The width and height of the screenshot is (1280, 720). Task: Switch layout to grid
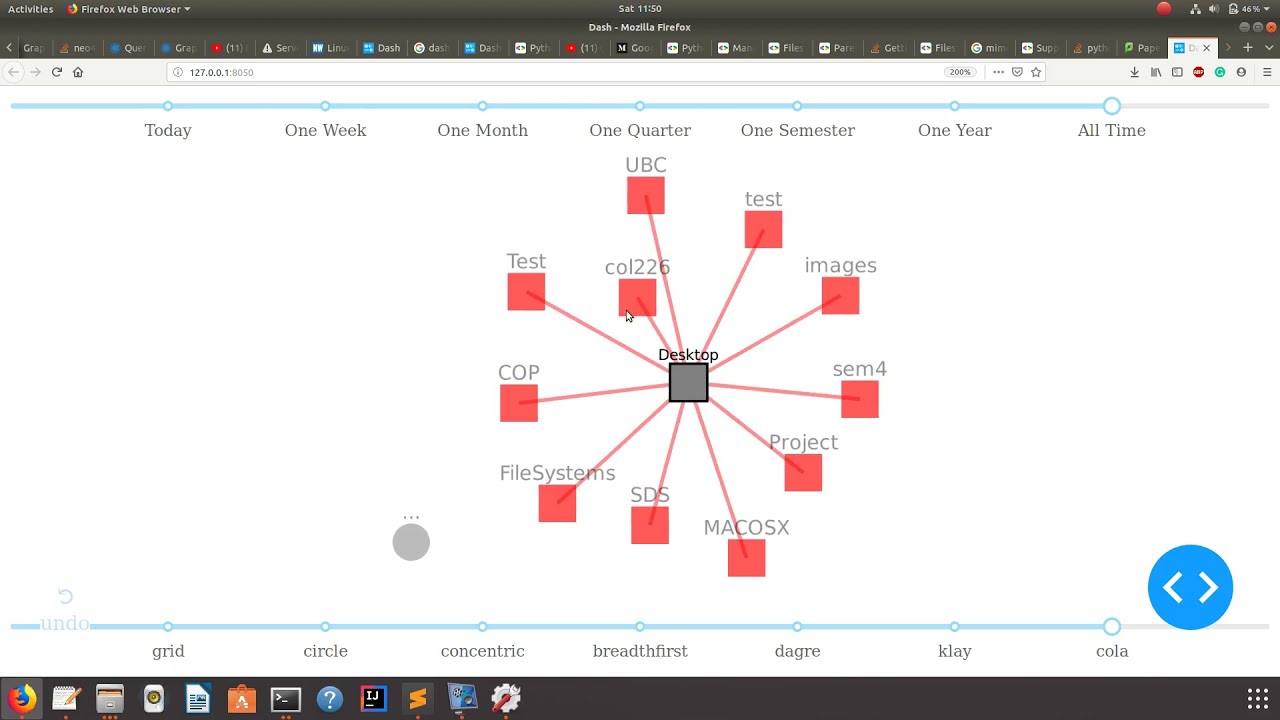[168, 627]
